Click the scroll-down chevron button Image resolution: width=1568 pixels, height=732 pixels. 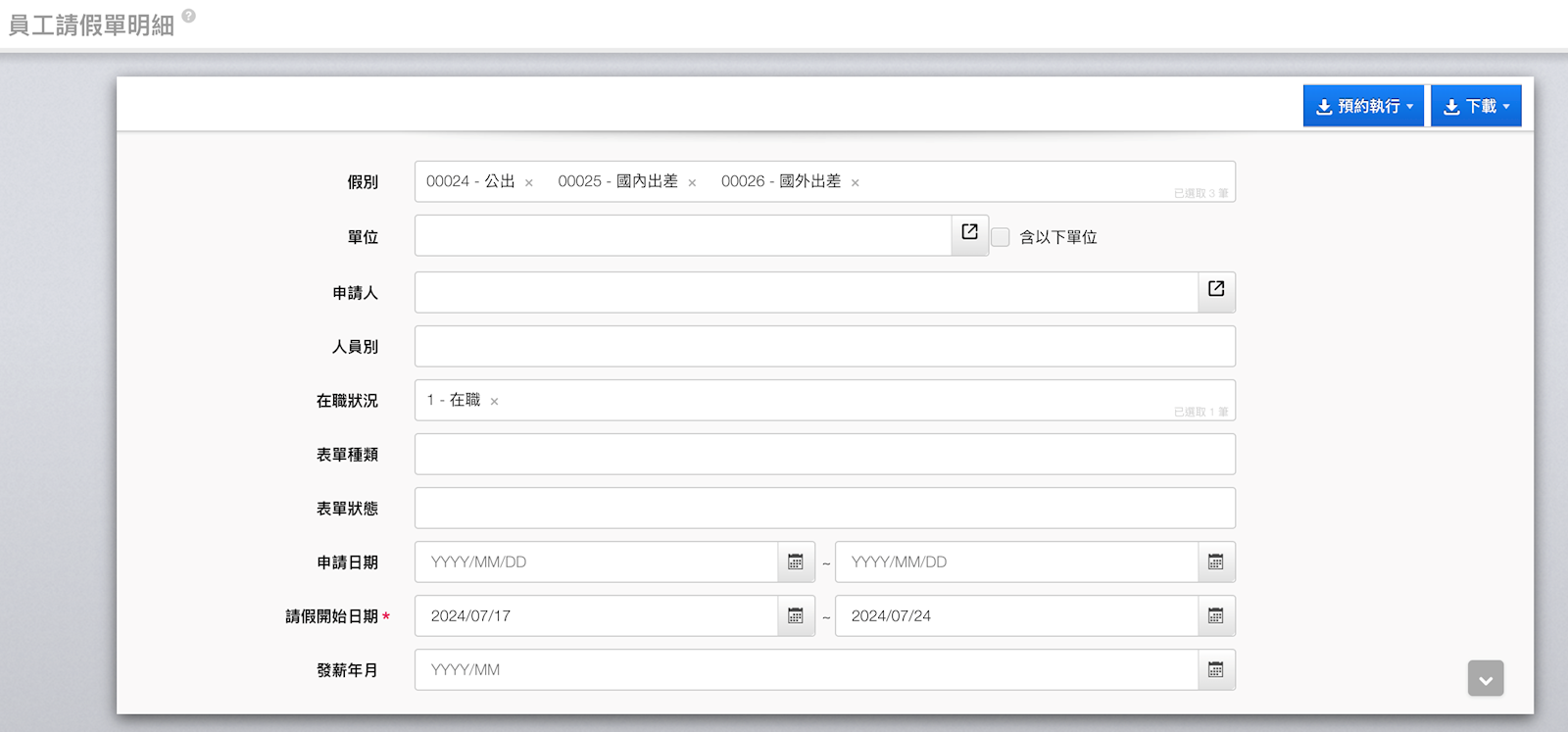click(1486, 678)
